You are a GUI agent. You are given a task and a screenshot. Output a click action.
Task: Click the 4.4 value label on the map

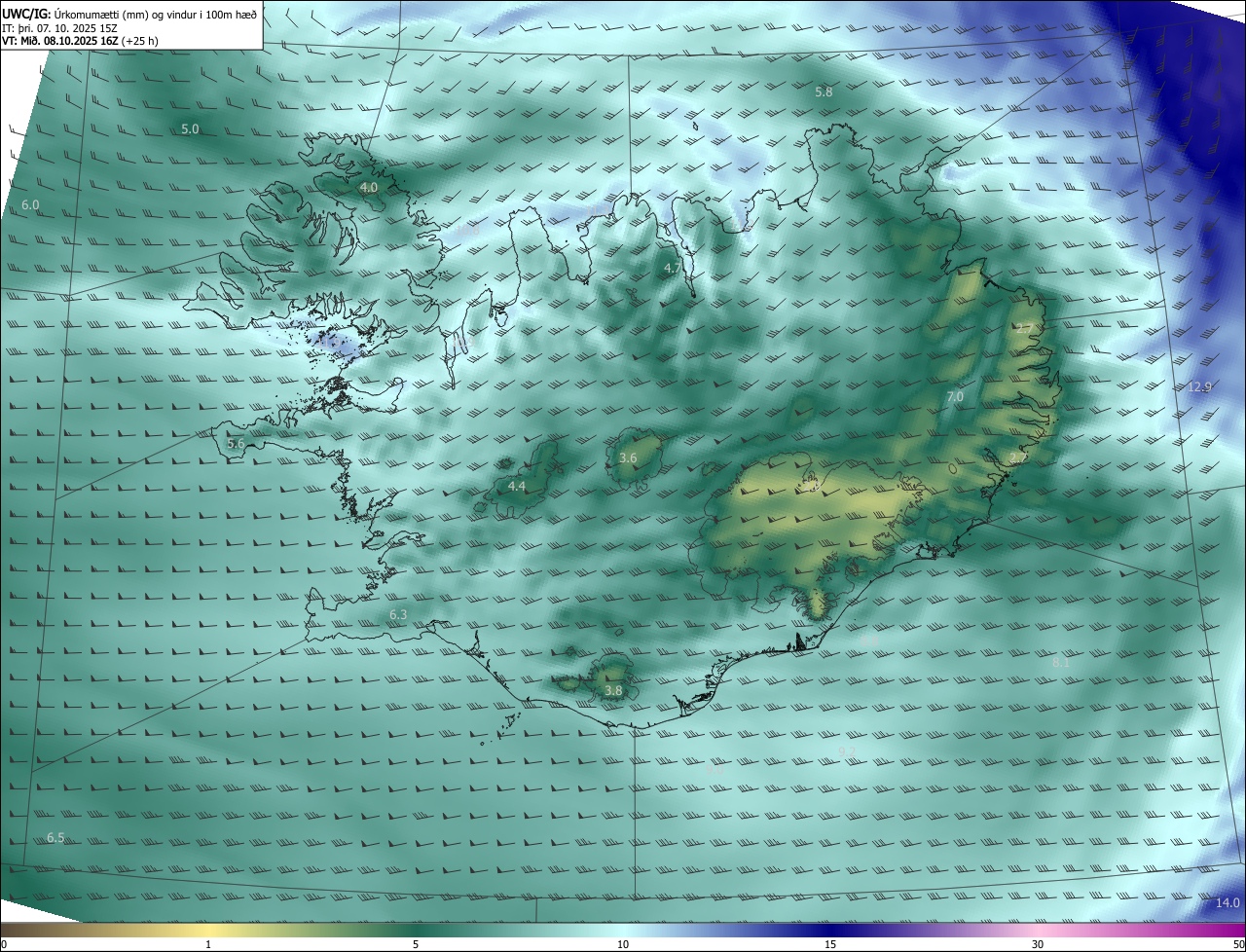[517, 486]
